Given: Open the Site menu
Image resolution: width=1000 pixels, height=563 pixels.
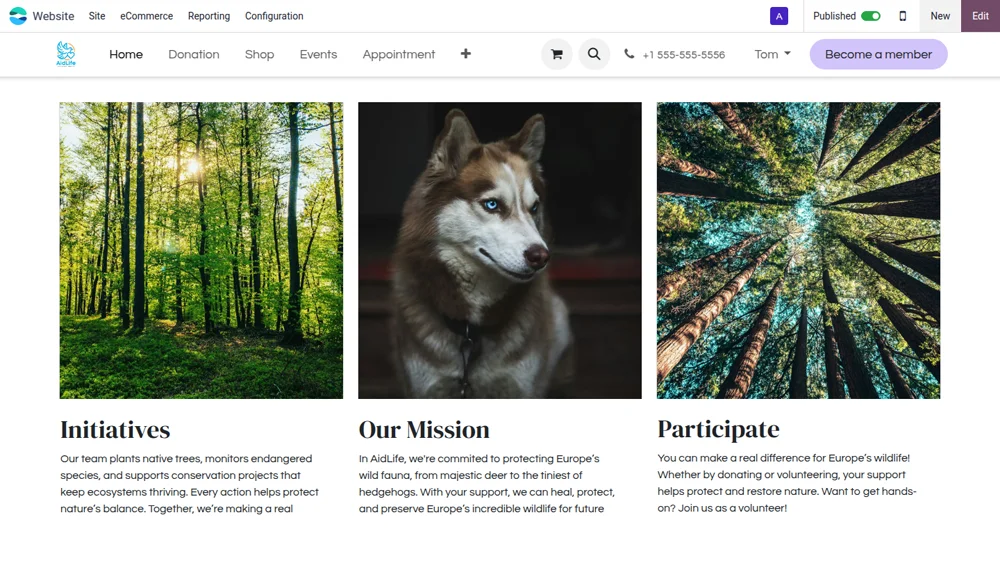Looking at the screenshot, I should [96, 16].
